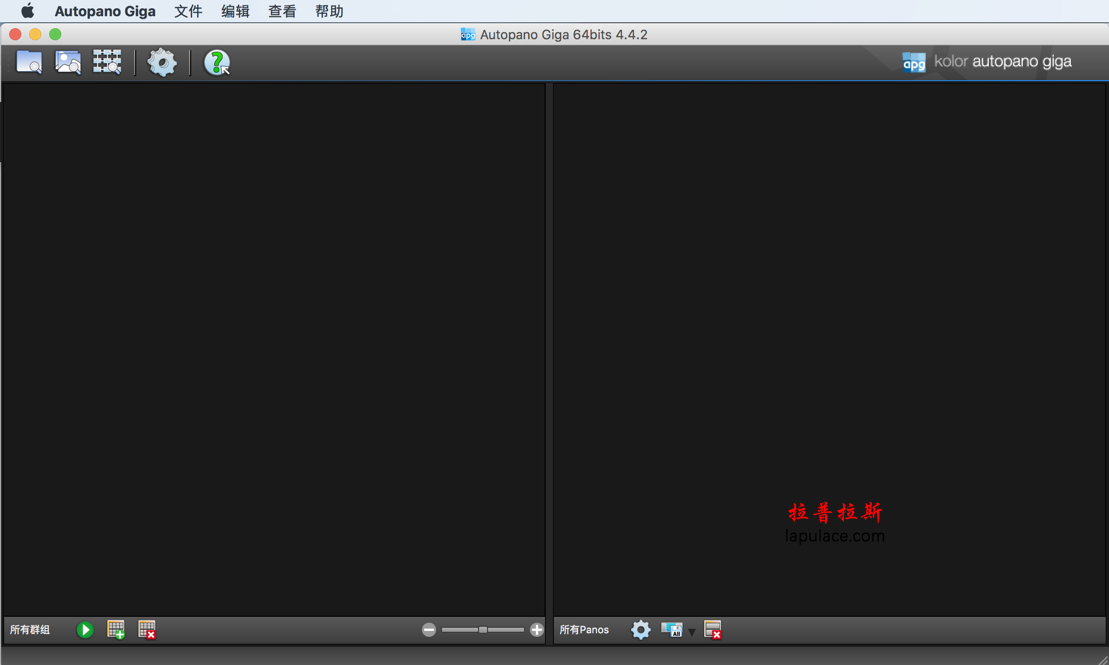The height and width of the screenshot is (665, 1109).
Task: Open the Apple menu
Action: click(26, 11)
